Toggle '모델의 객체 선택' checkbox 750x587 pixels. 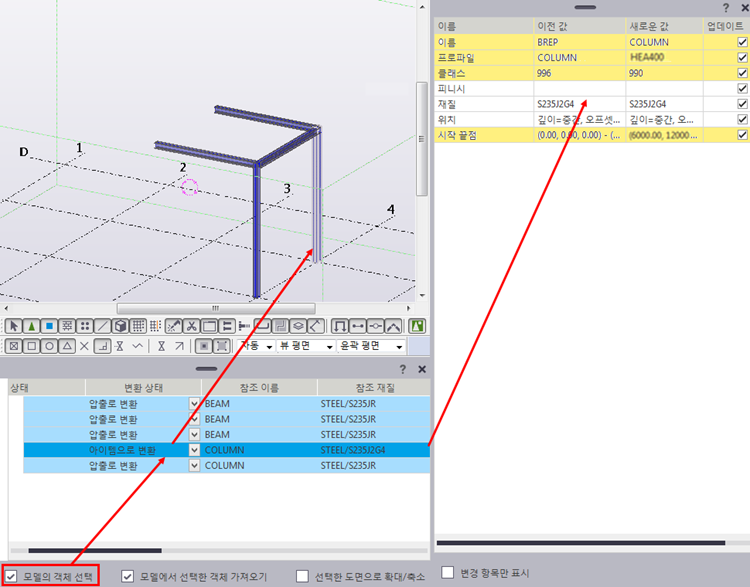point(11,576)
